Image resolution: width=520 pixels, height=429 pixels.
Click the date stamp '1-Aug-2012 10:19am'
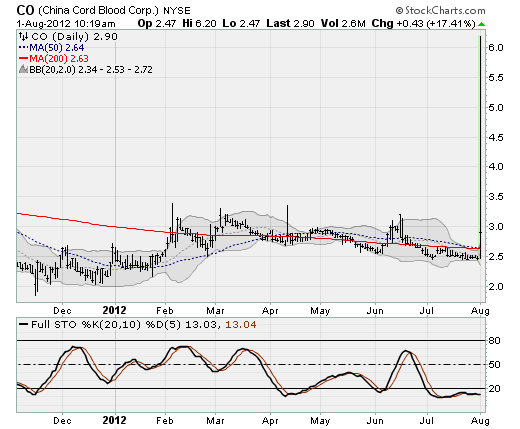(x=66, y=24)
